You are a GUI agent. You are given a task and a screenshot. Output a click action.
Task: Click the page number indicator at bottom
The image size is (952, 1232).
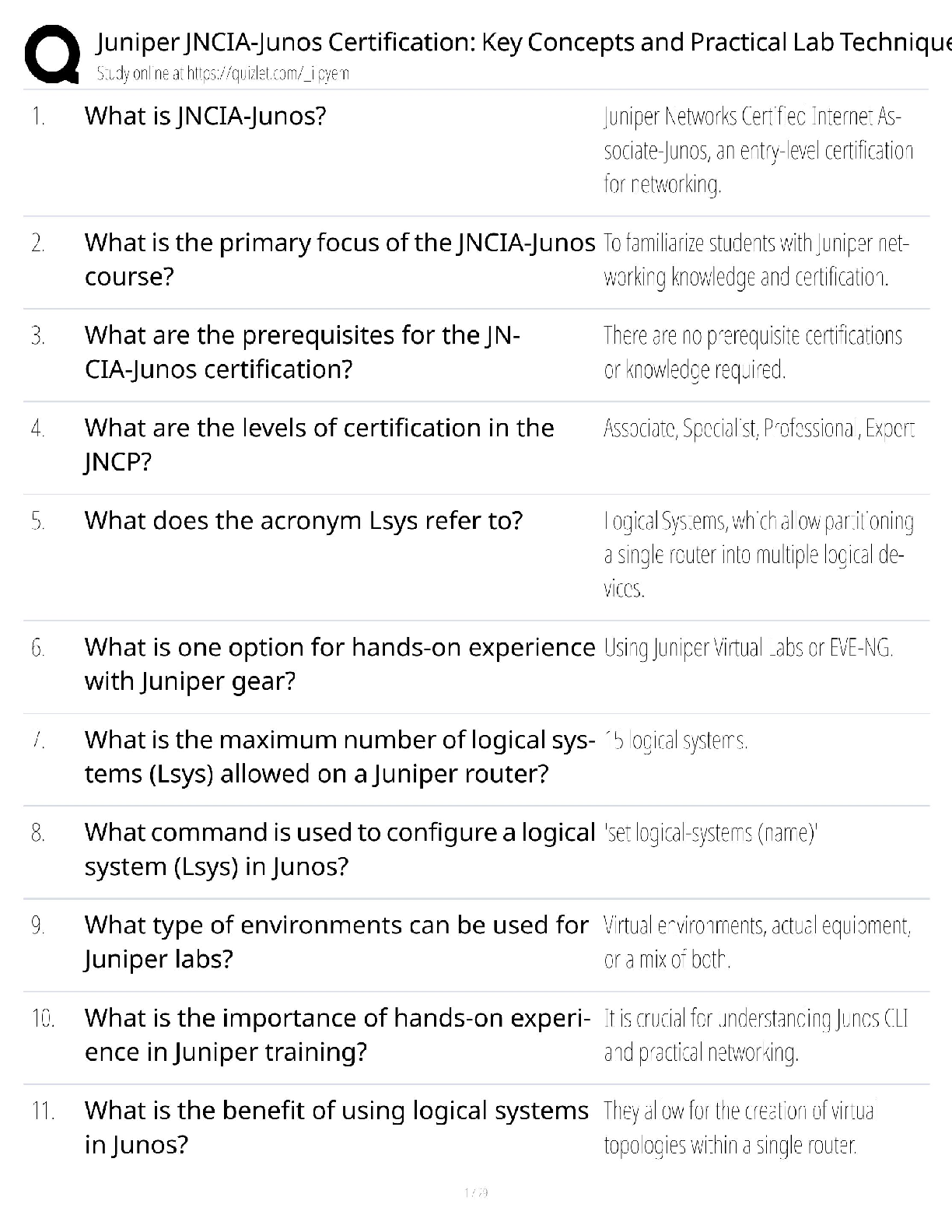[475, 1192]
